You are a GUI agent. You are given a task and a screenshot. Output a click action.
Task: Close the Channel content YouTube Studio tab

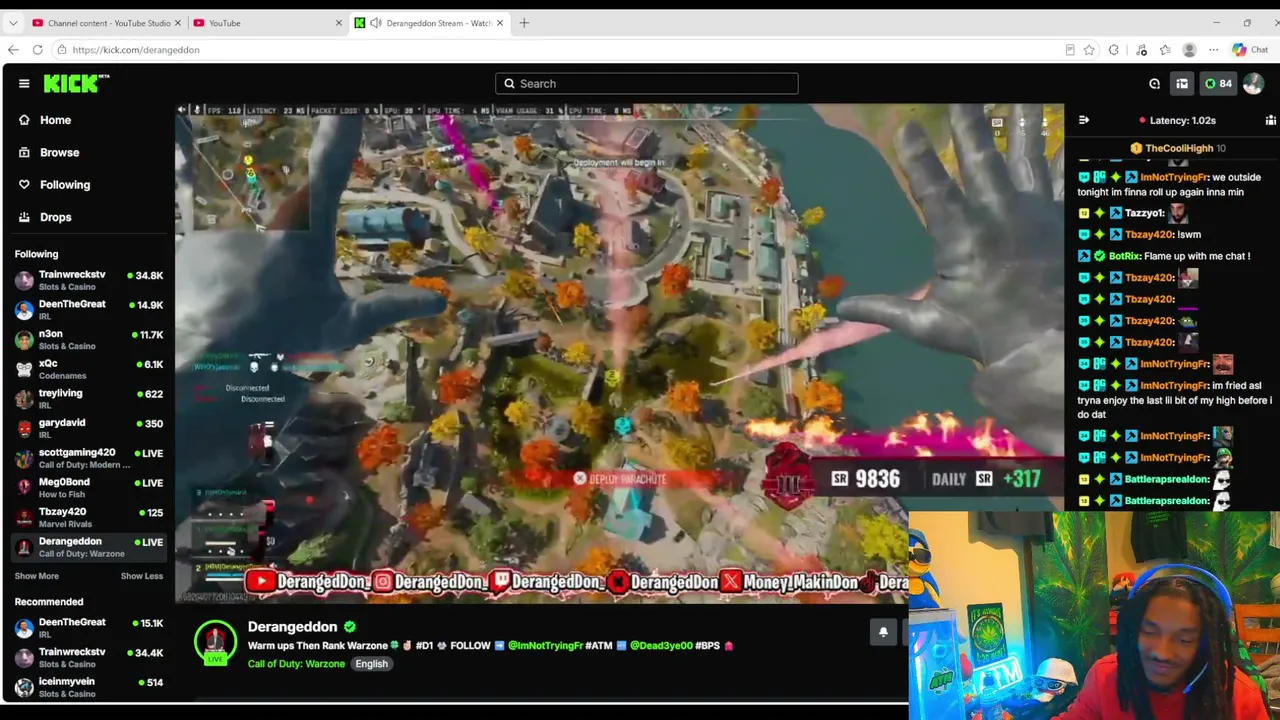coord(178,23)
